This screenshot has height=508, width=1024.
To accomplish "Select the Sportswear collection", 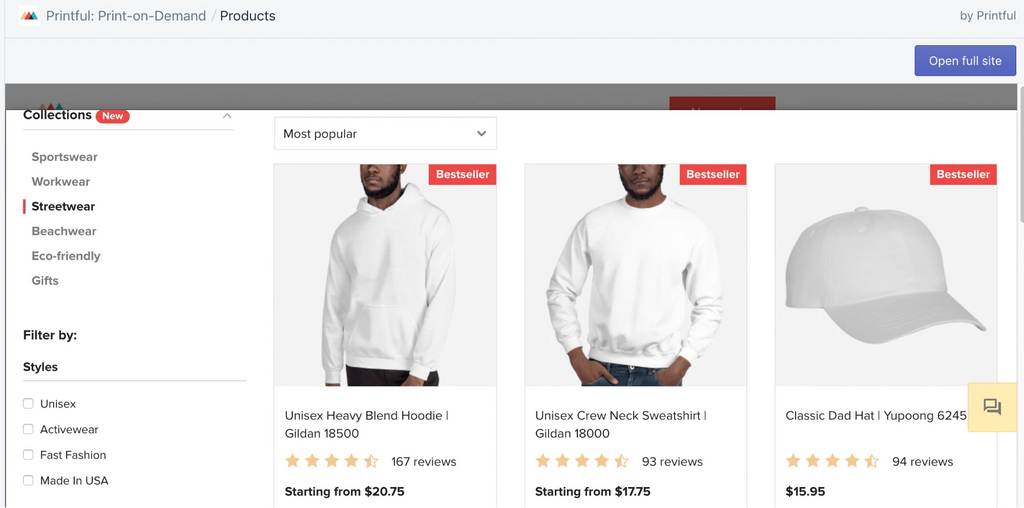I will (64, 157).
